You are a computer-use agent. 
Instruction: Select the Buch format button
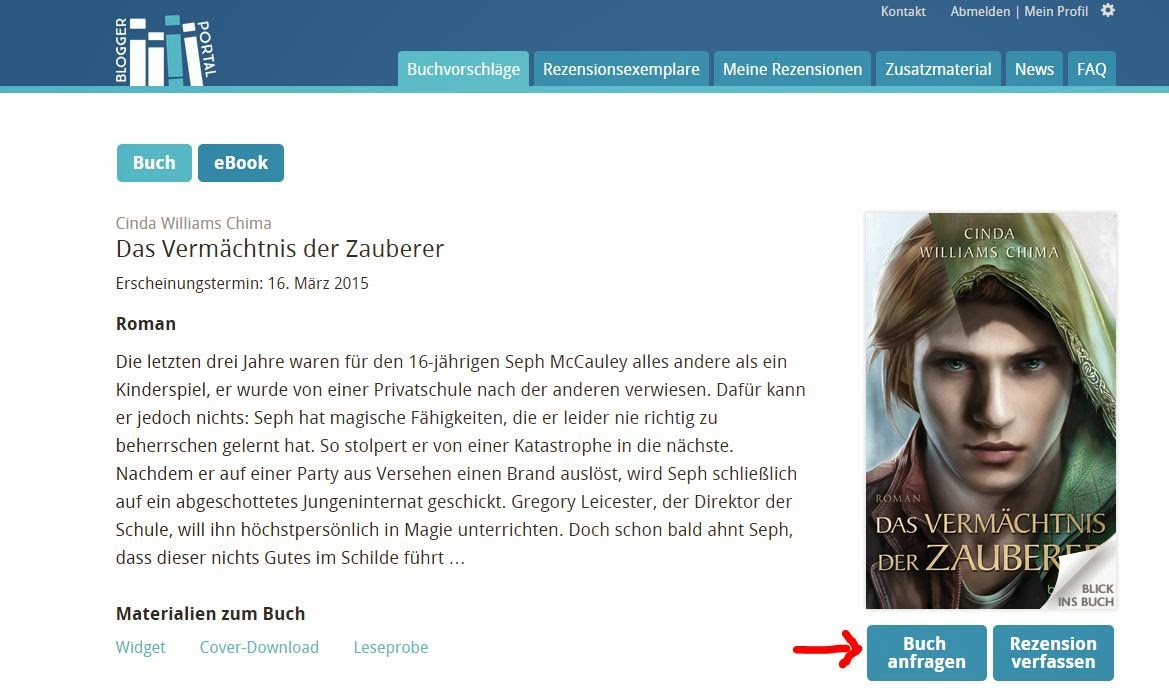tap(154, 163)
